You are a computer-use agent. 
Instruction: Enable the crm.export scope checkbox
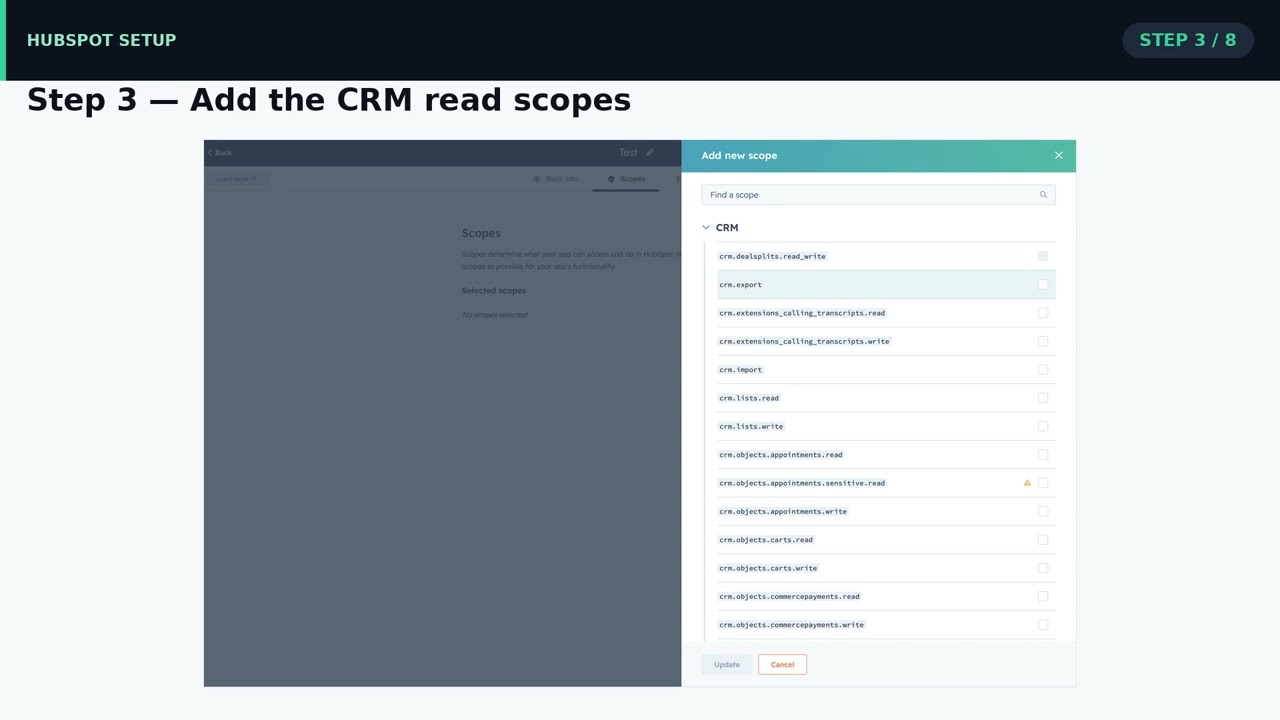[x=1043, y=285]
